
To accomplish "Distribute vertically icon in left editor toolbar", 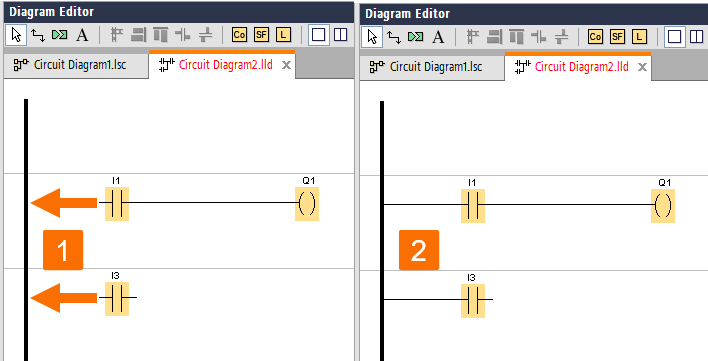I will pos(205,35).
